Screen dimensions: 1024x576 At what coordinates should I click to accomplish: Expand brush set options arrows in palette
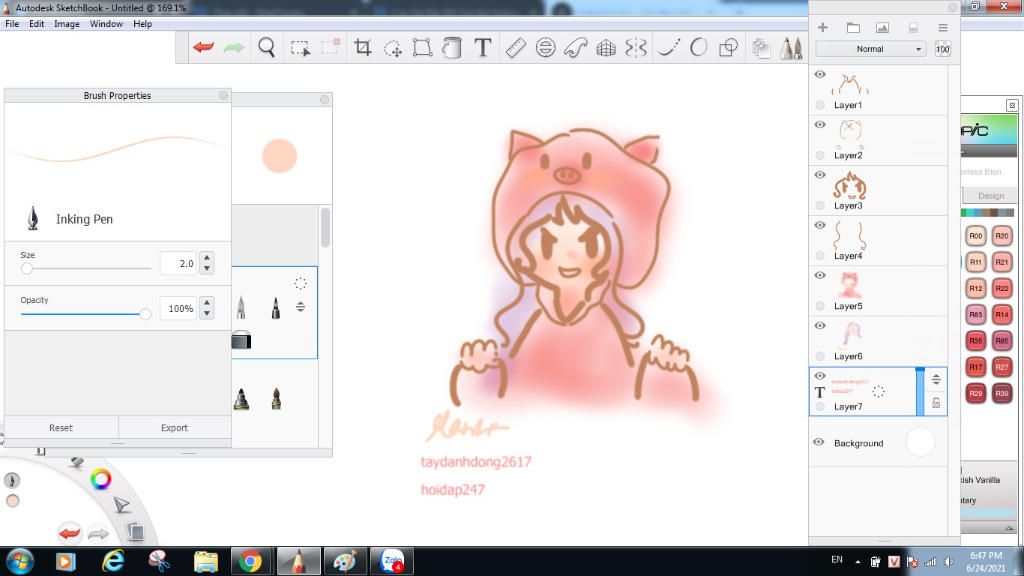(300, 306)
